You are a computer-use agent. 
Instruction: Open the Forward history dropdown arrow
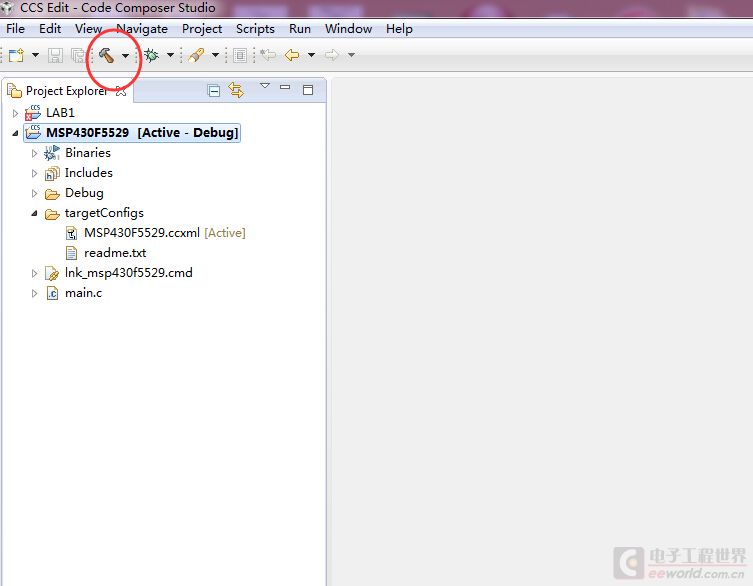pos(352,55)
